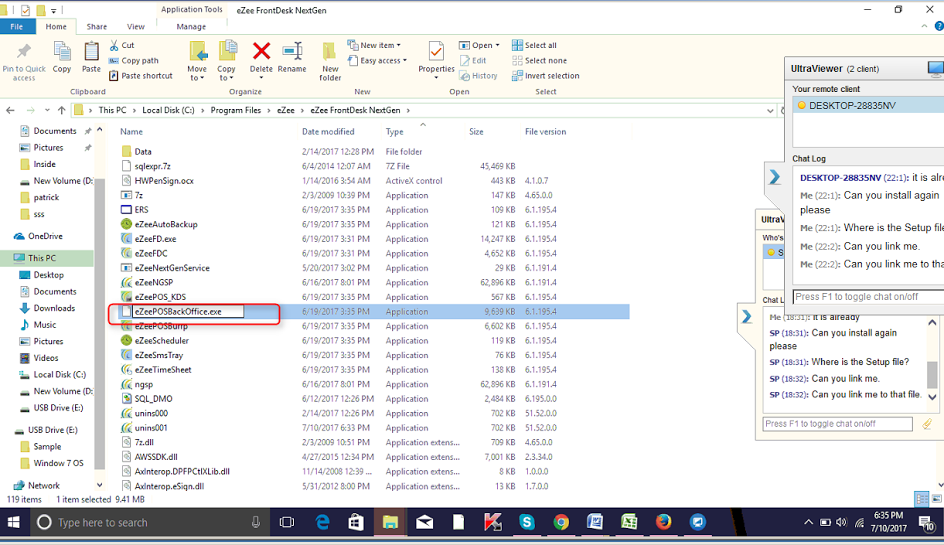Go up one folder level arrow
Screen dimensions: 944x545
[x=61, y=110]
